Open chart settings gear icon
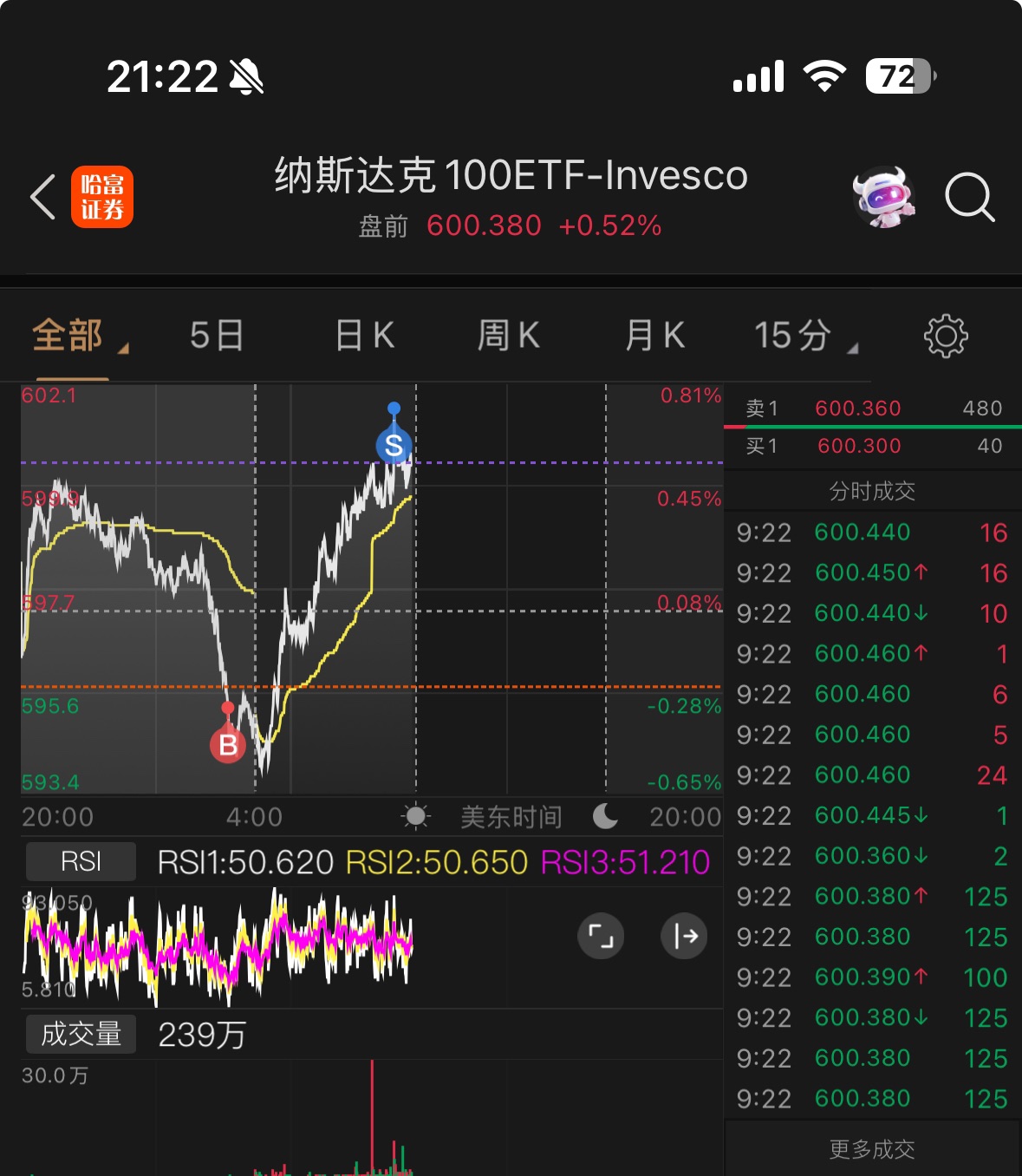The width and height of the screenshot is (1022, 1176). point(945,336)
